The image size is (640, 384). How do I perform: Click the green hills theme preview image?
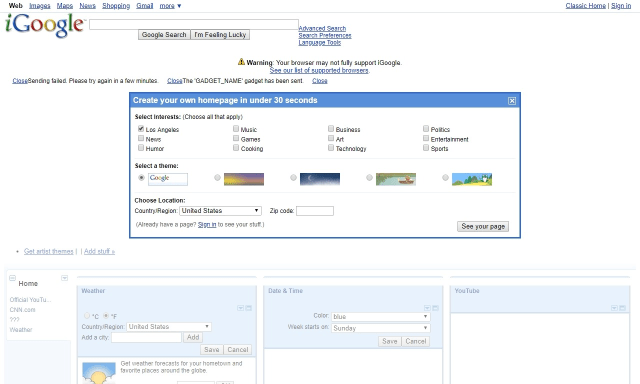pyautogui.click(x=472, y=179)
